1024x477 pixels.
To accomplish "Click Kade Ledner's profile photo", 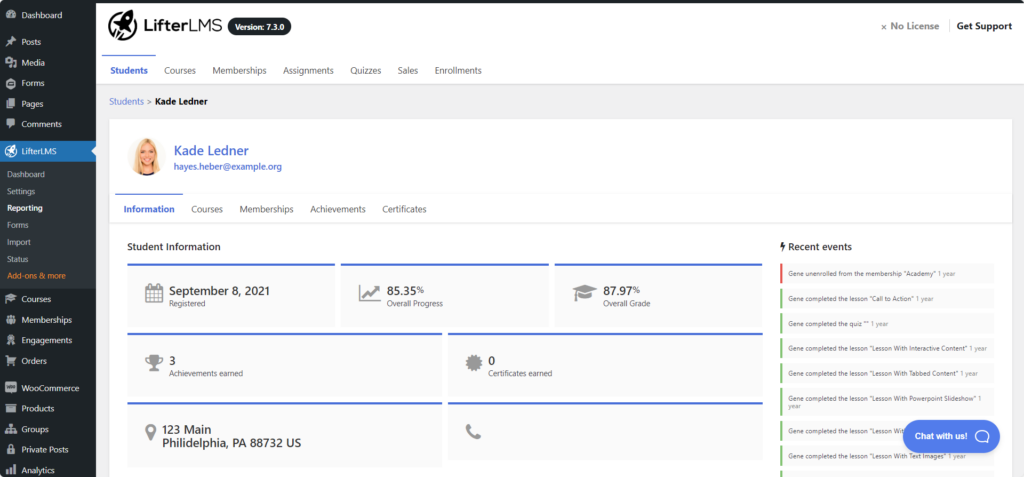I will tap(146, 157).
